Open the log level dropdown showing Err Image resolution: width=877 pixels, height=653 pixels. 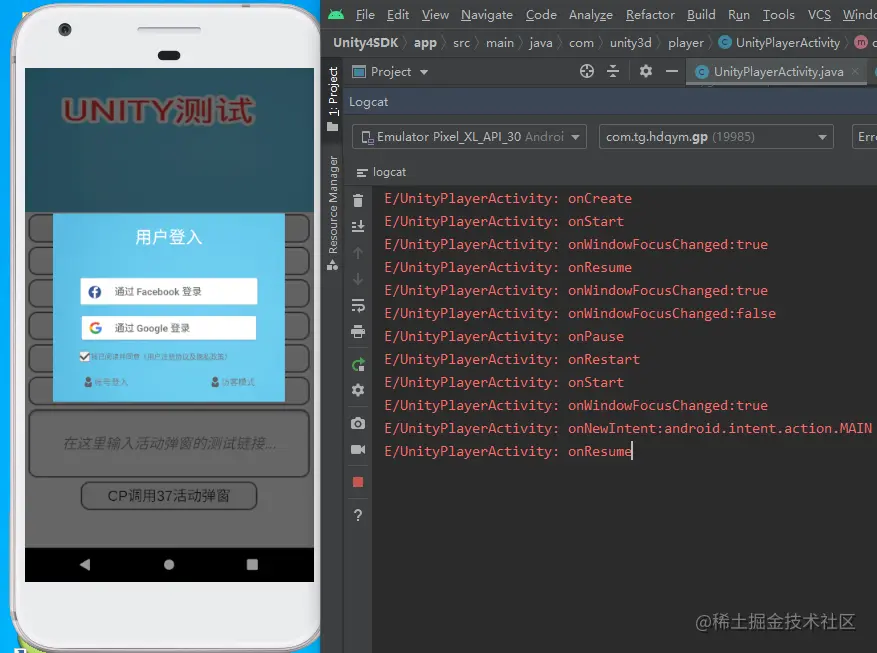[864, 137]
